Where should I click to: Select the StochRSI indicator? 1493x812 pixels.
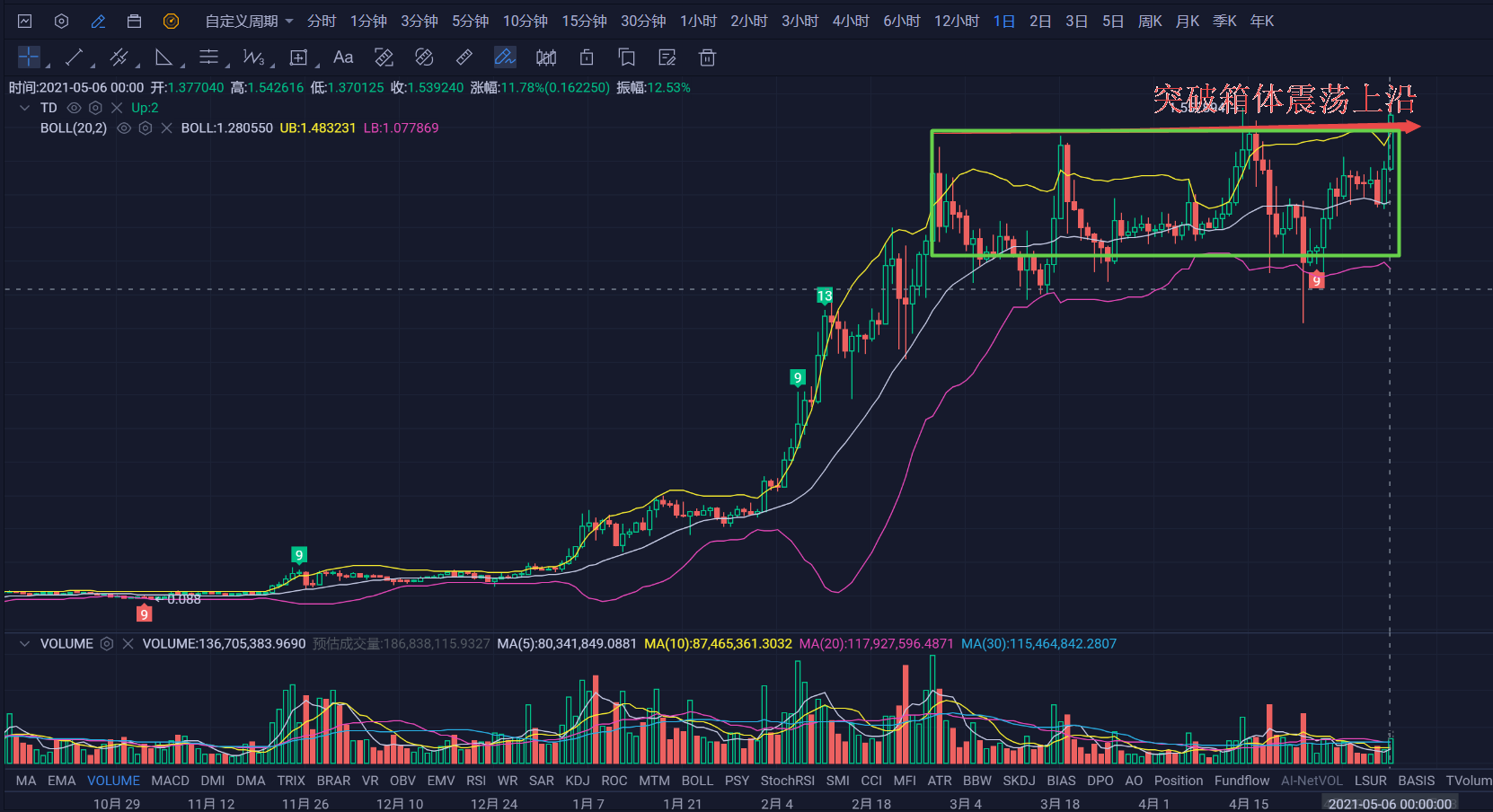coord(788,781)
